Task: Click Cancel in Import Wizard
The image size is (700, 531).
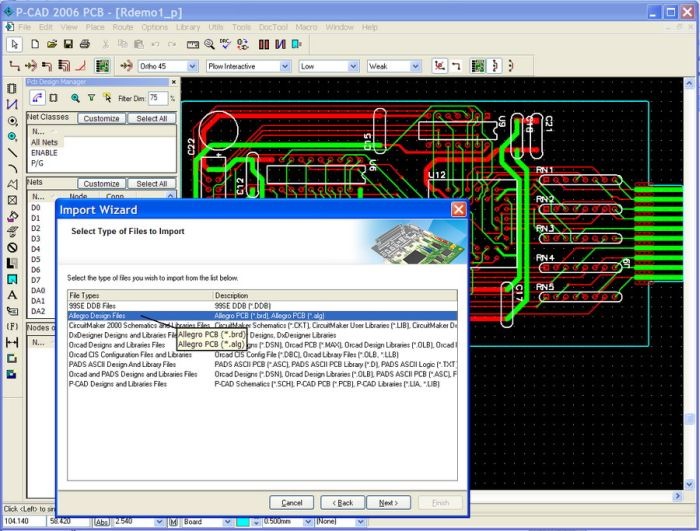Action: 292,503
